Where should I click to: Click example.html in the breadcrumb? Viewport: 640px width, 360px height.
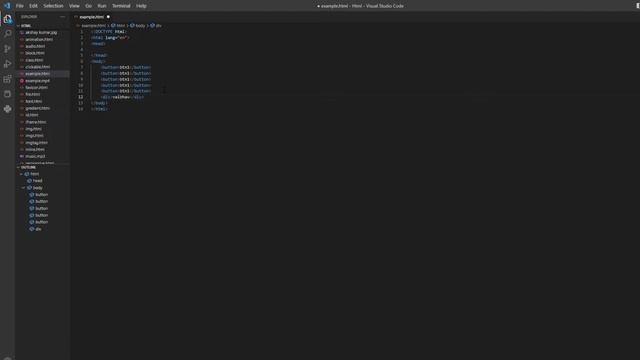(x=93, y=26)
